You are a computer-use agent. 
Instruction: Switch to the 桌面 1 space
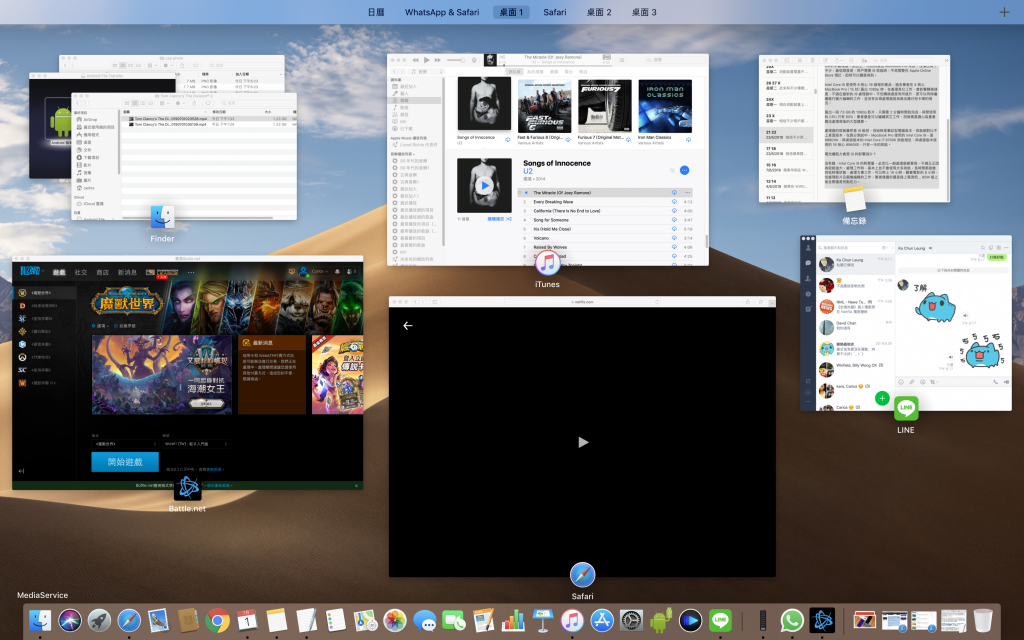point(511,12)
